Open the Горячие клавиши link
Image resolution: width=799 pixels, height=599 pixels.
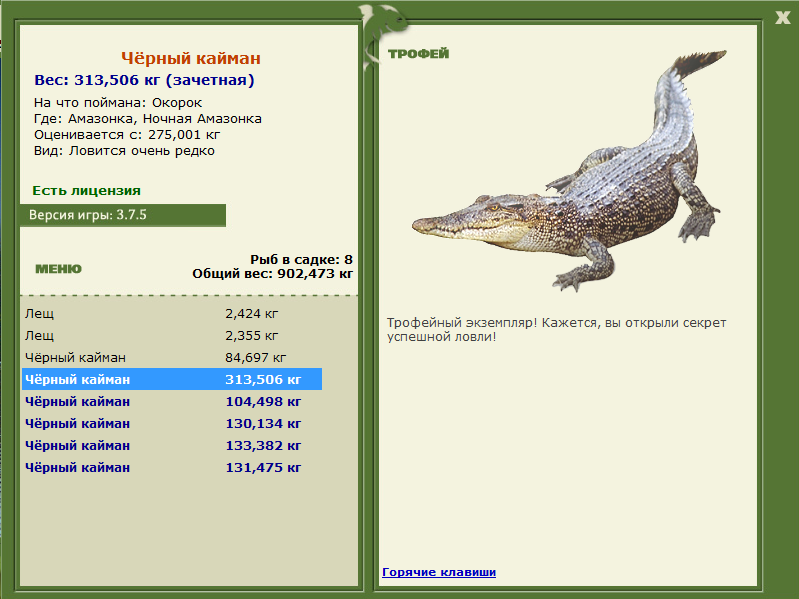pos(439,572)
